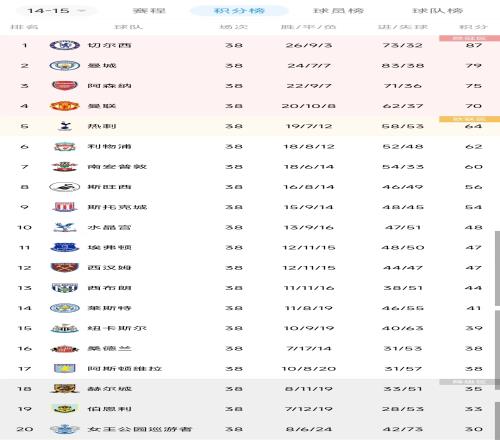
Task: Select the 南安普敦 row
Action: 250,166
